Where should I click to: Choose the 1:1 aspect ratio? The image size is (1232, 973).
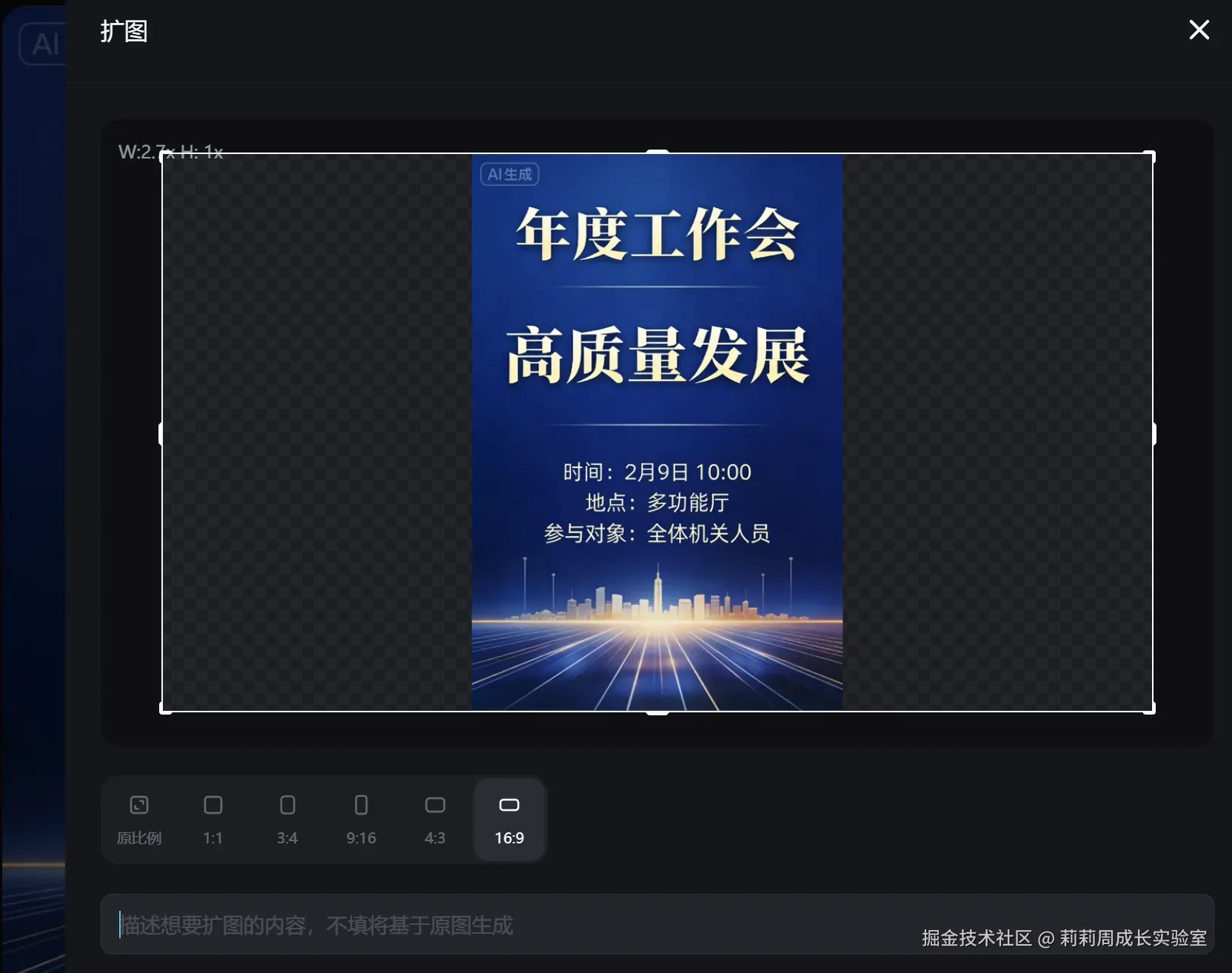(213, 819)
